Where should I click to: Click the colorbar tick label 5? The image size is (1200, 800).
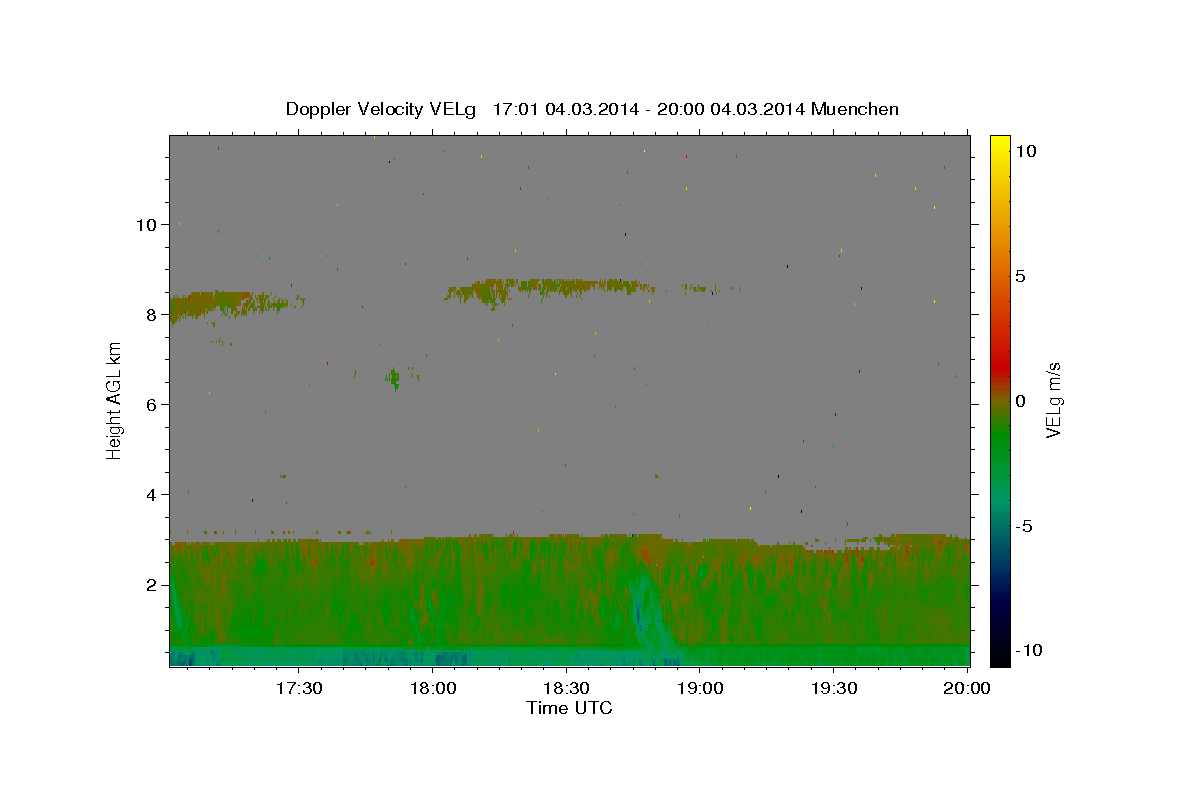(1020, 276)
